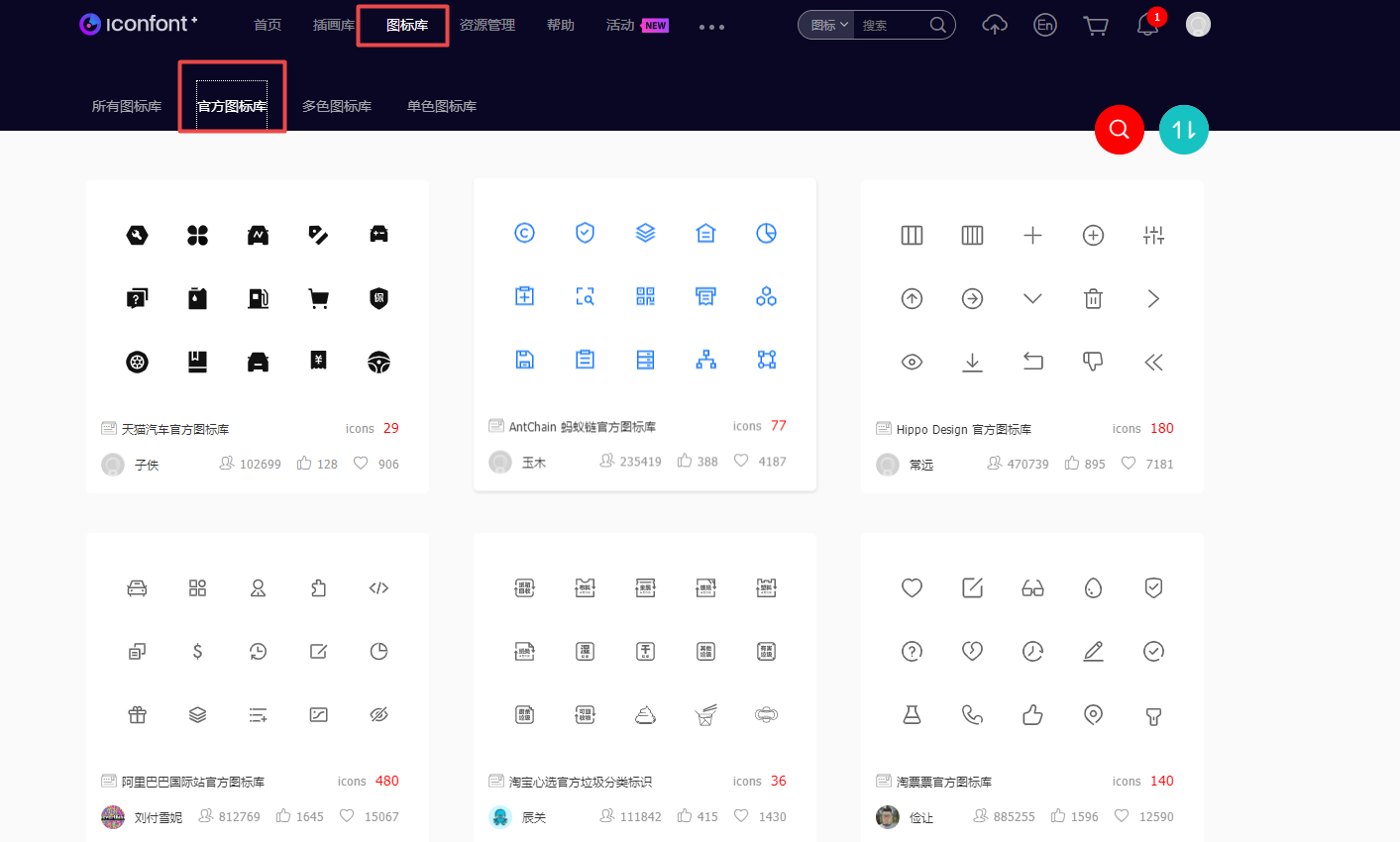The height and width of the screenshot is (842, 1400).
Task: Select the 图标库 menu item
Action: [407, 25]
